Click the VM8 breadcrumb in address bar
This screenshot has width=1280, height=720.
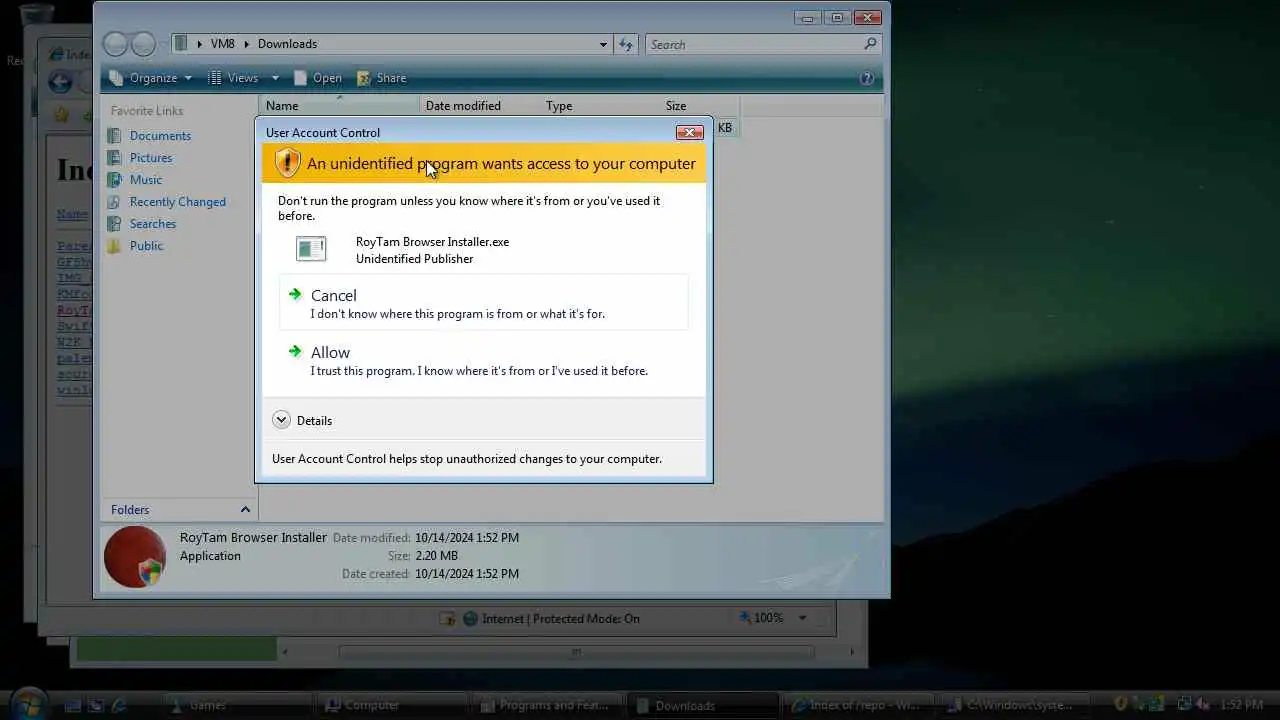point(222,44)
